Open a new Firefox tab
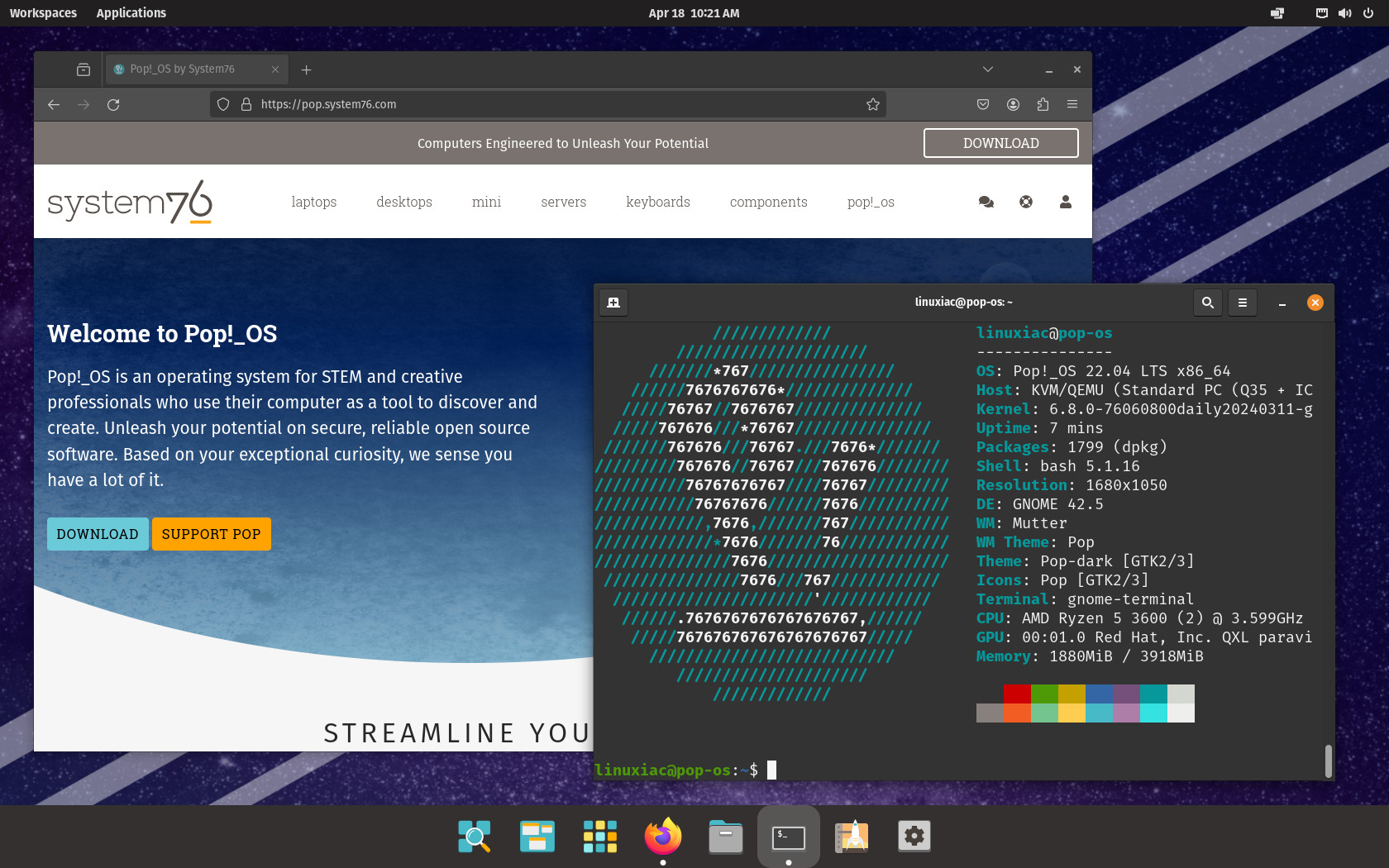Screen dimensions: 1389x868 (307, 69)
